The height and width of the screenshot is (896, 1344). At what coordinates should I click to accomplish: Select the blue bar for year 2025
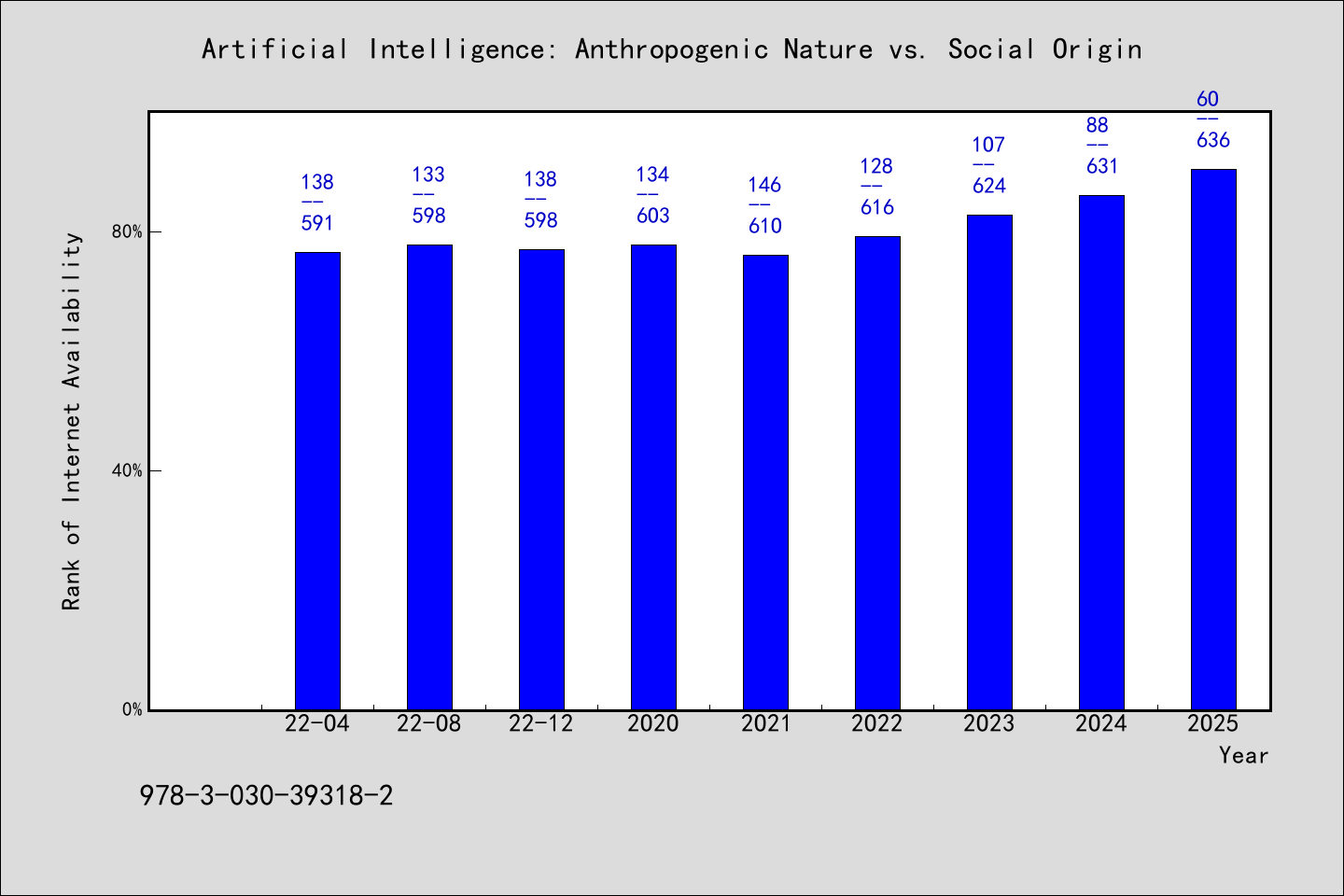click(1213, 440)
